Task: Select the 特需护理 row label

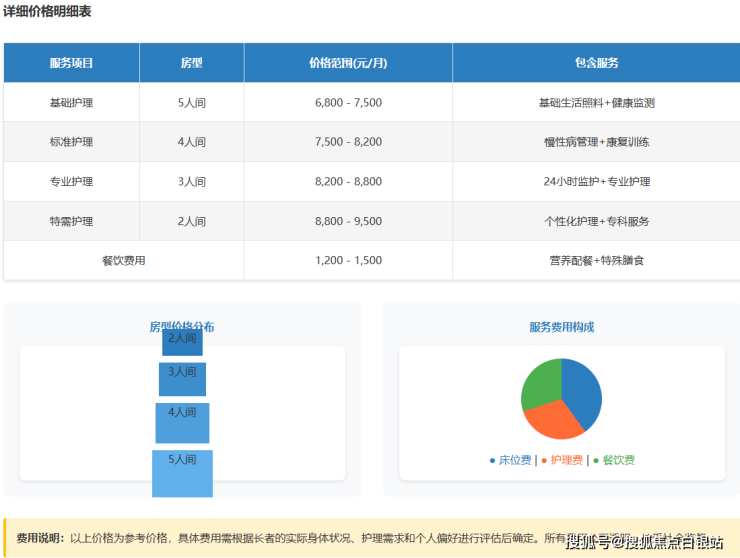Action: point(71,221)
